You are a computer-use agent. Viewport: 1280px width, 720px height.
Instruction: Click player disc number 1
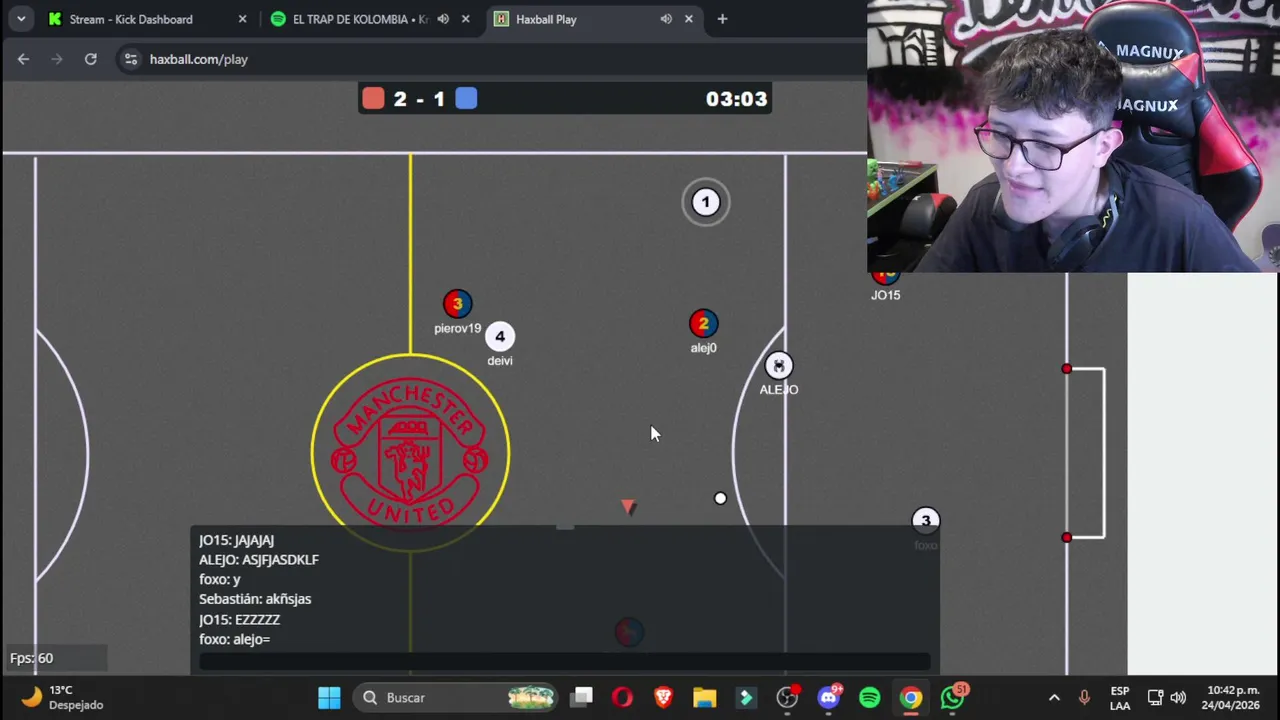pyautogui.click(x=705, y=203)
